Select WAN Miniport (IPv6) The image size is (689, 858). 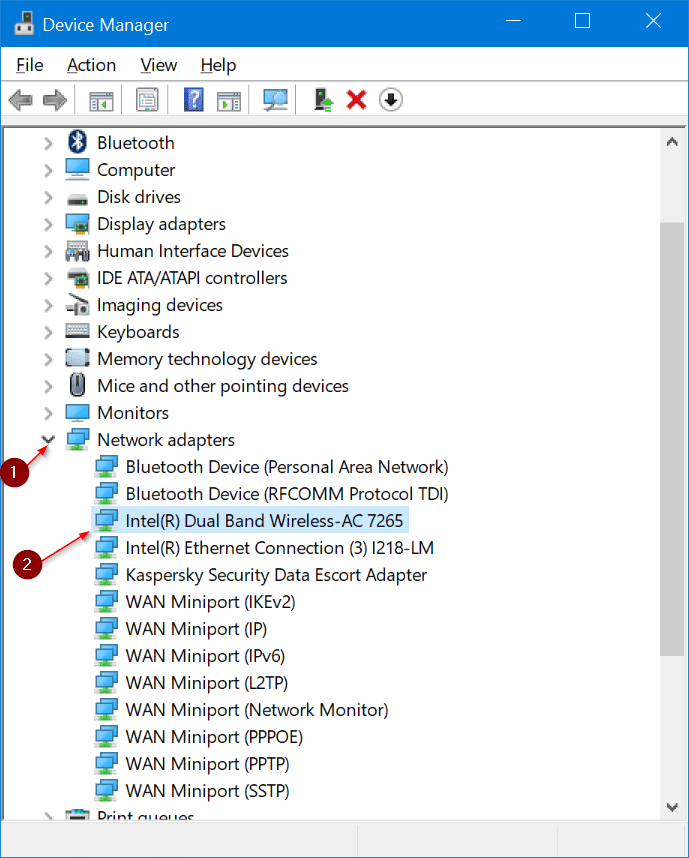coord(205,656)
